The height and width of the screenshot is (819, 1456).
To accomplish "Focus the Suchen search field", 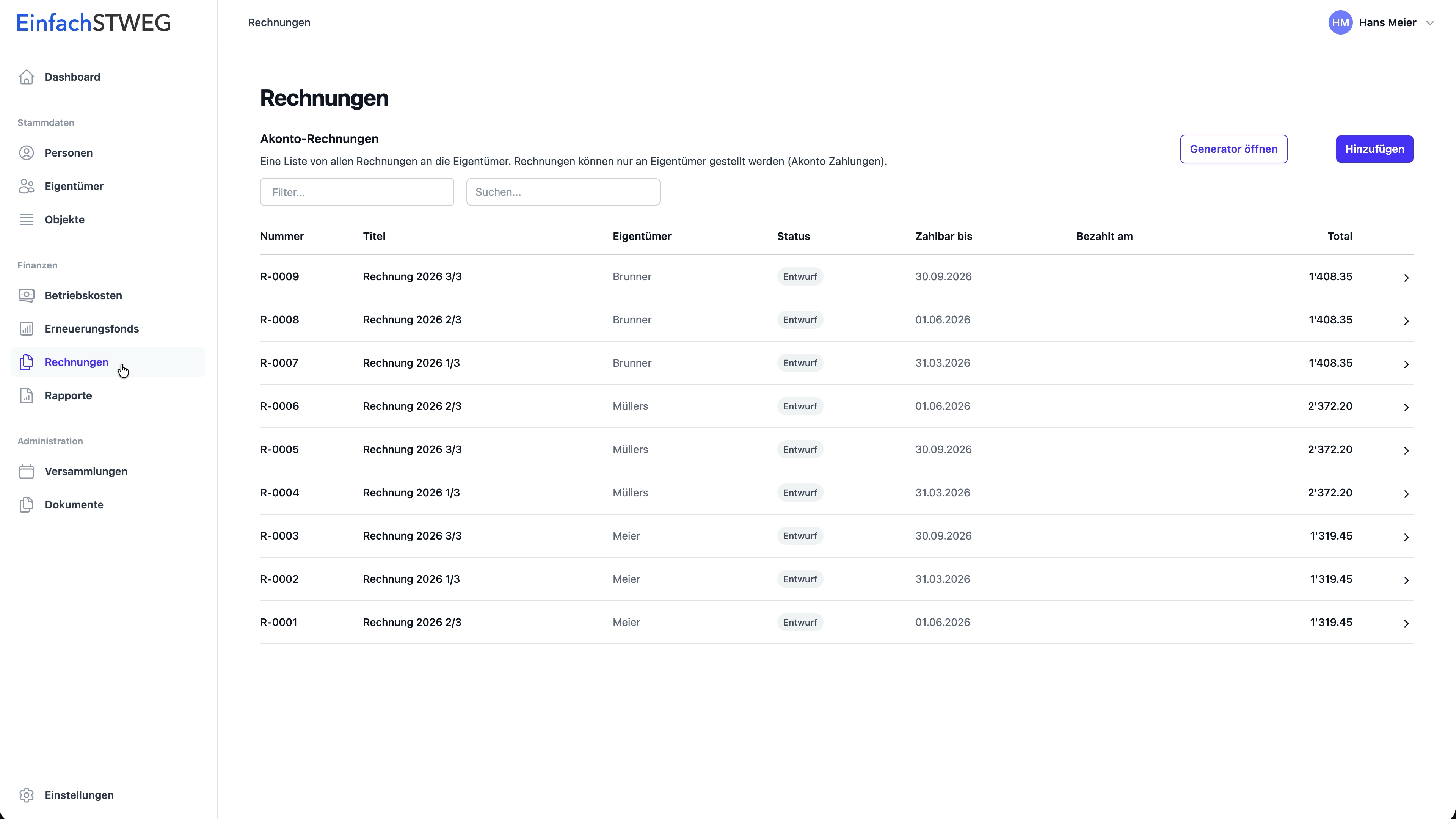I will click(x=562, y=192).
